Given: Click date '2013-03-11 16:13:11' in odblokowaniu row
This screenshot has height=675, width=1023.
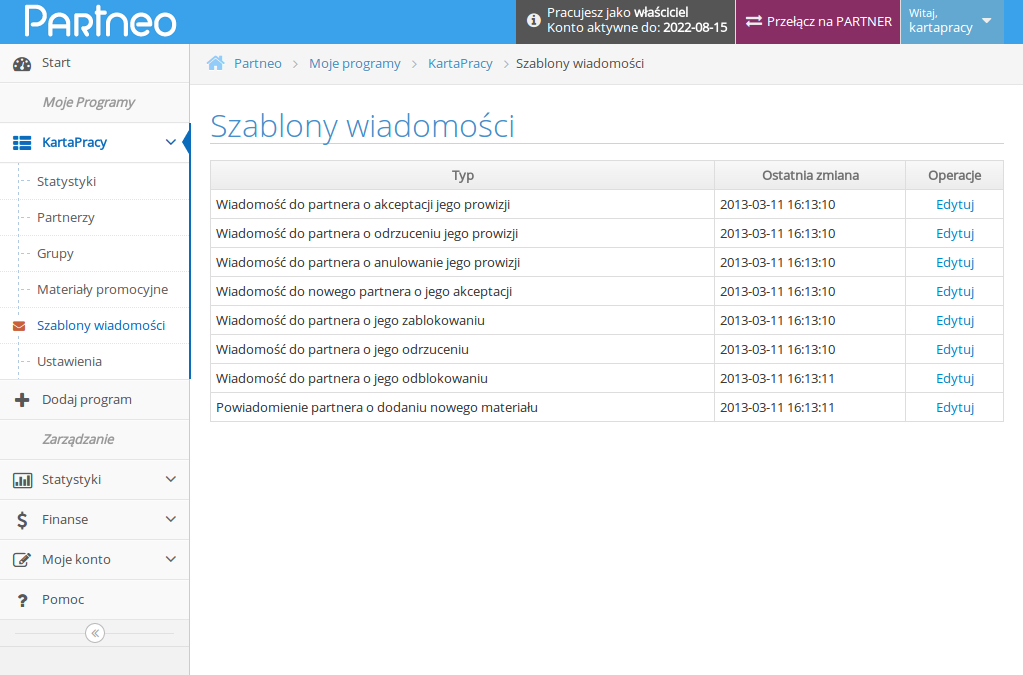Looking at the screenshot, I should tap(778, 378).
